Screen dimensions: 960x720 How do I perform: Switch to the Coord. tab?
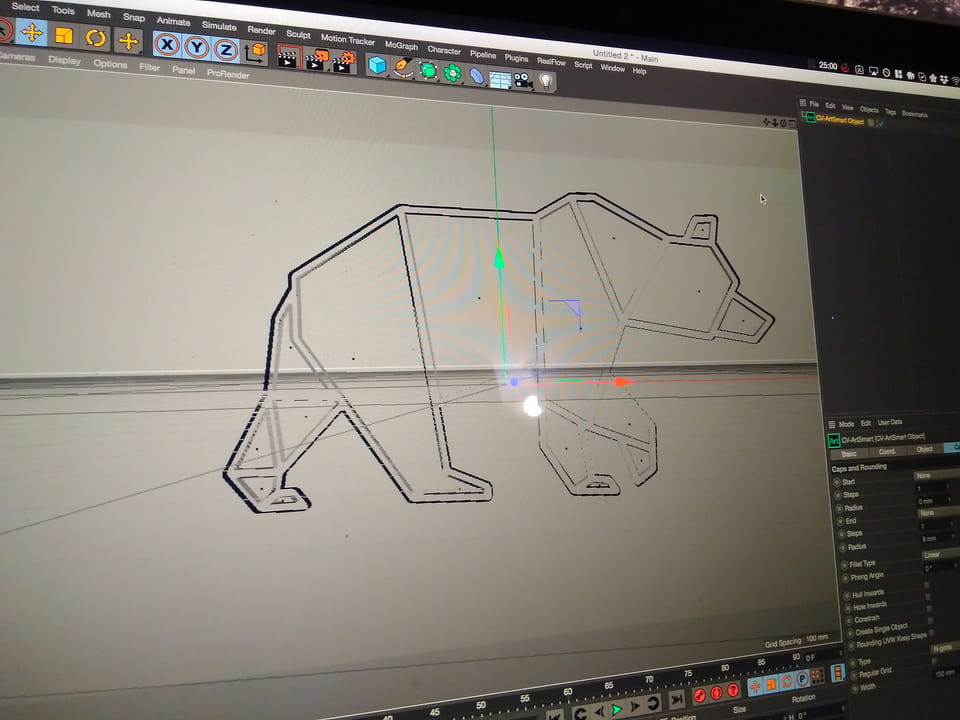pos(888,450)
